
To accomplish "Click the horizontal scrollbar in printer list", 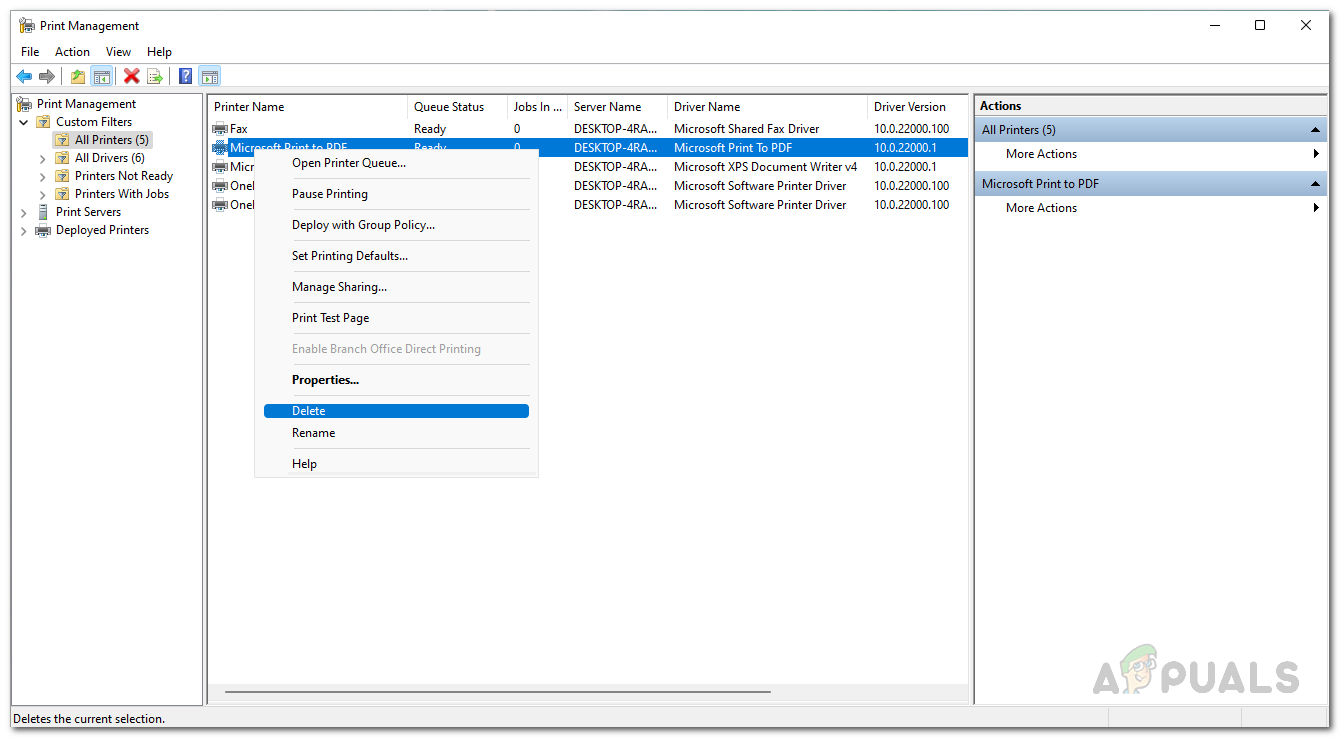I will pyautogui.click(x=498, y=691).
